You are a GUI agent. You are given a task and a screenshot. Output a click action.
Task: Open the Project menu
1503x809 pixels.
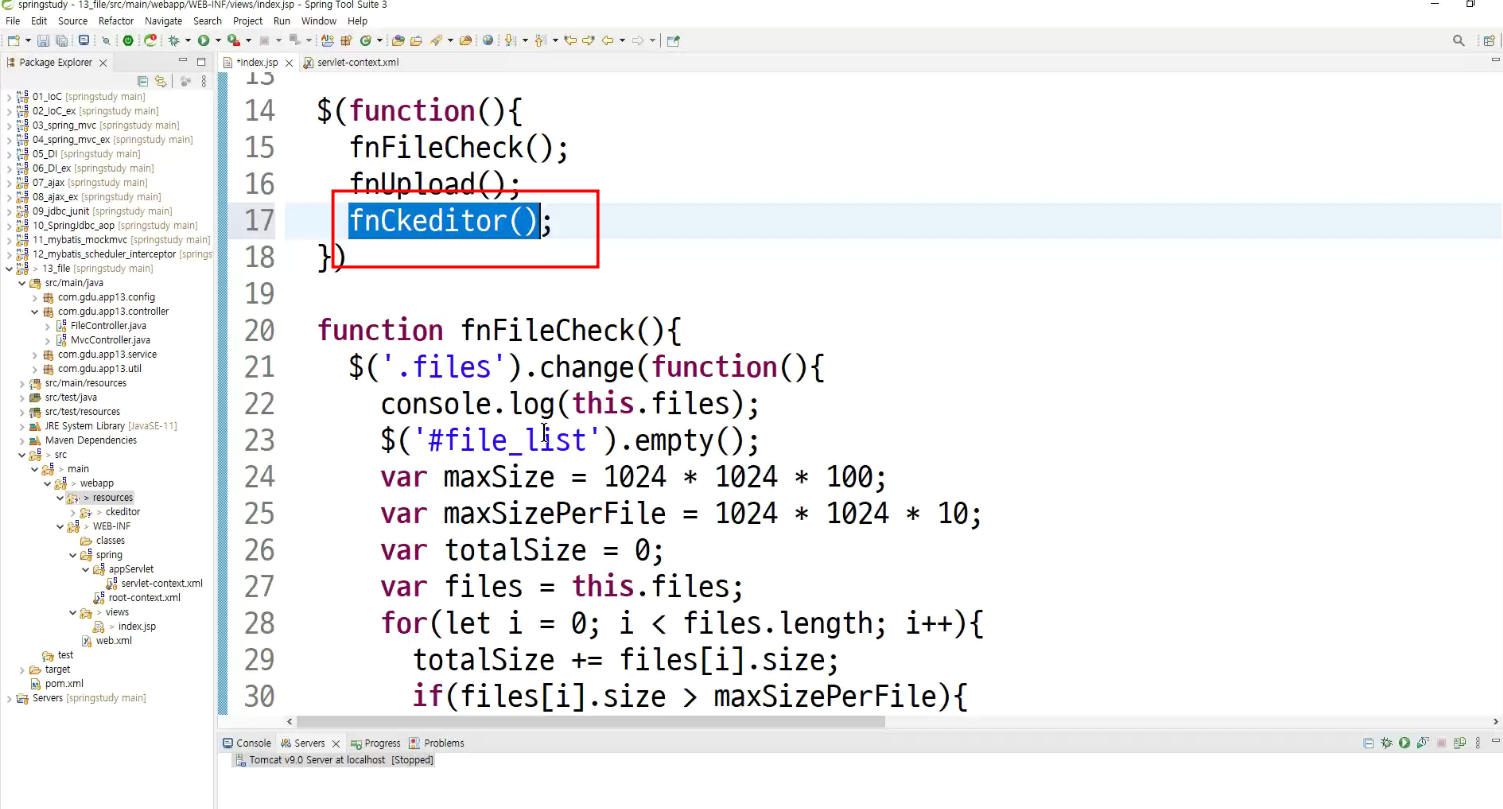248,20
